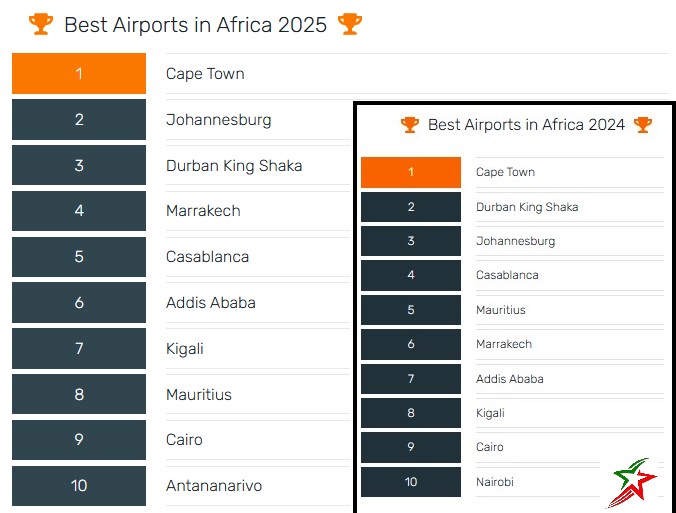Click the trophy icon left of the 2024 title

point(410,125)
